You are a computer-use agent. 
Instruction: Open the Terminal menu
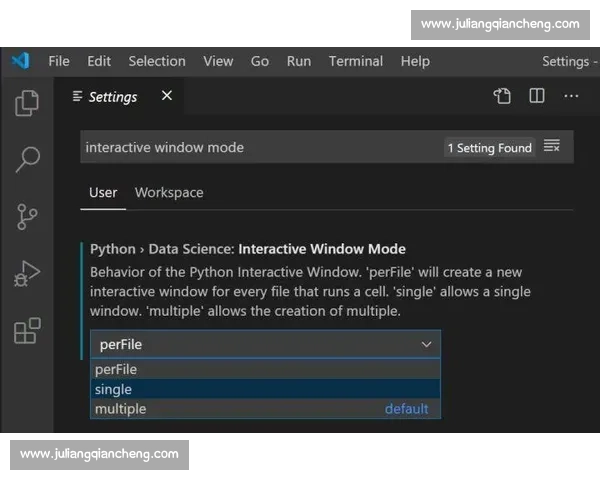click(x=356, y=61)
